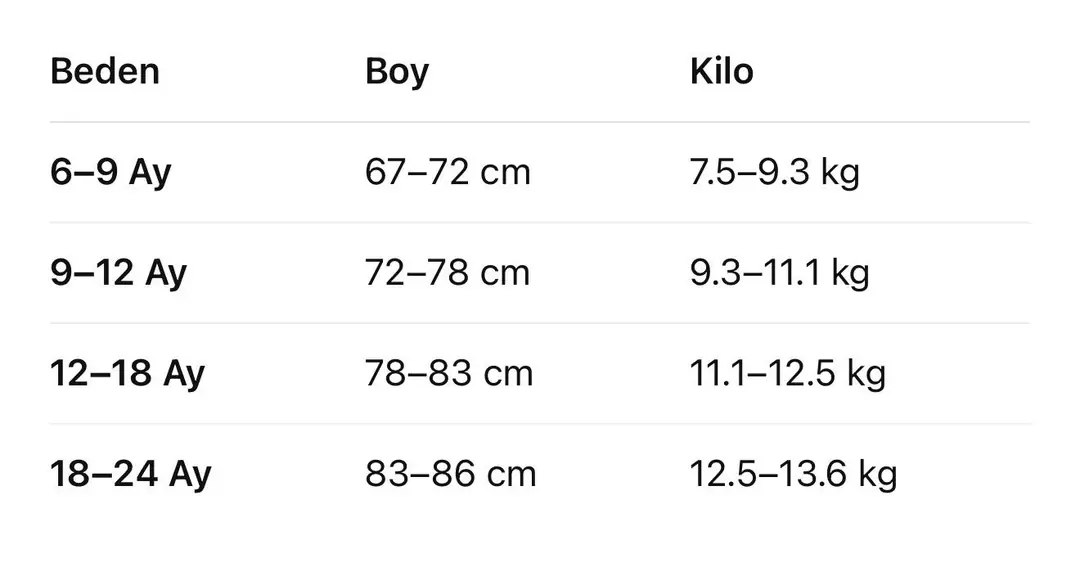
Task: Click the Kilo column header
Action: 721,72
